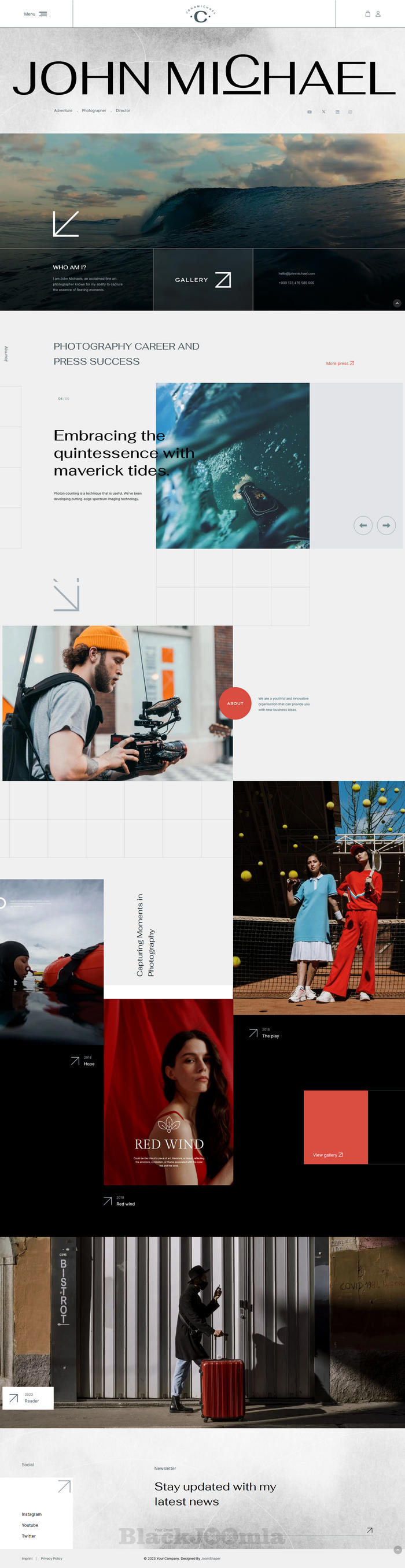Focus the Your Email newsletter field
This screenshot has width=405, height=1568.
pyautogui.click(x=259, y=1530)
